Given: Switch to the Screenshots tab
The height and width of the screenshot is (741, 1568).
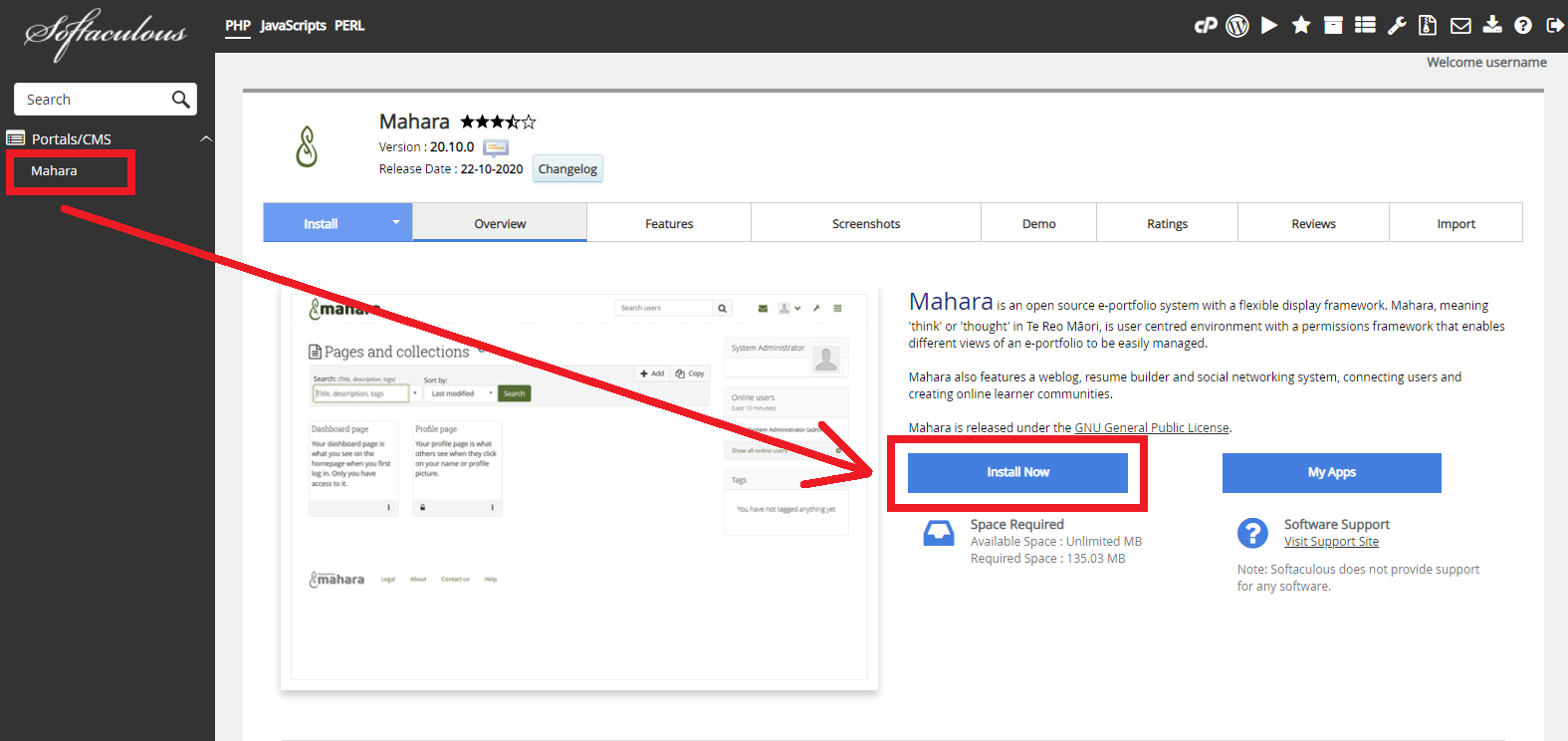Looking at the screenshot, I should [x=866, y=224].
